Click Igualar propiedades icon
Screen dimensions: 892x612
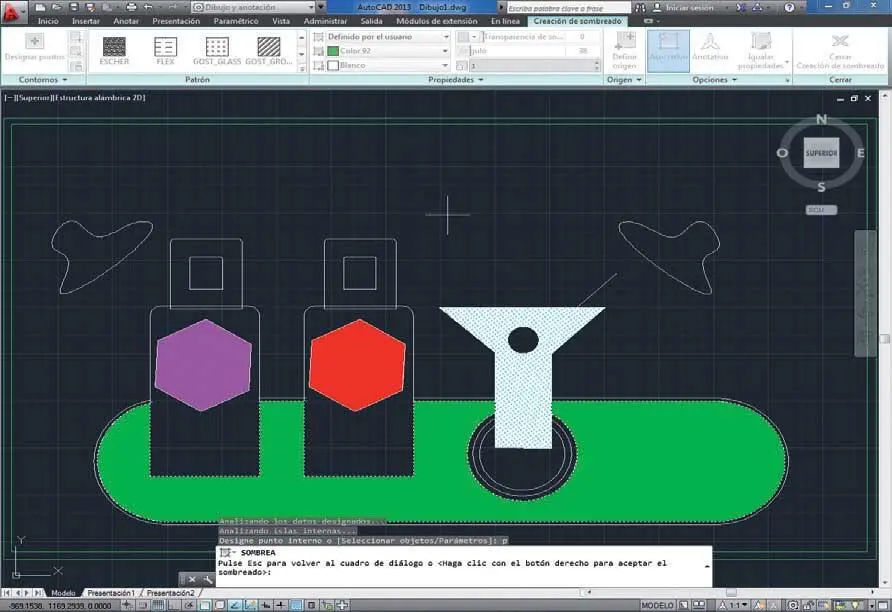point(760,47)
